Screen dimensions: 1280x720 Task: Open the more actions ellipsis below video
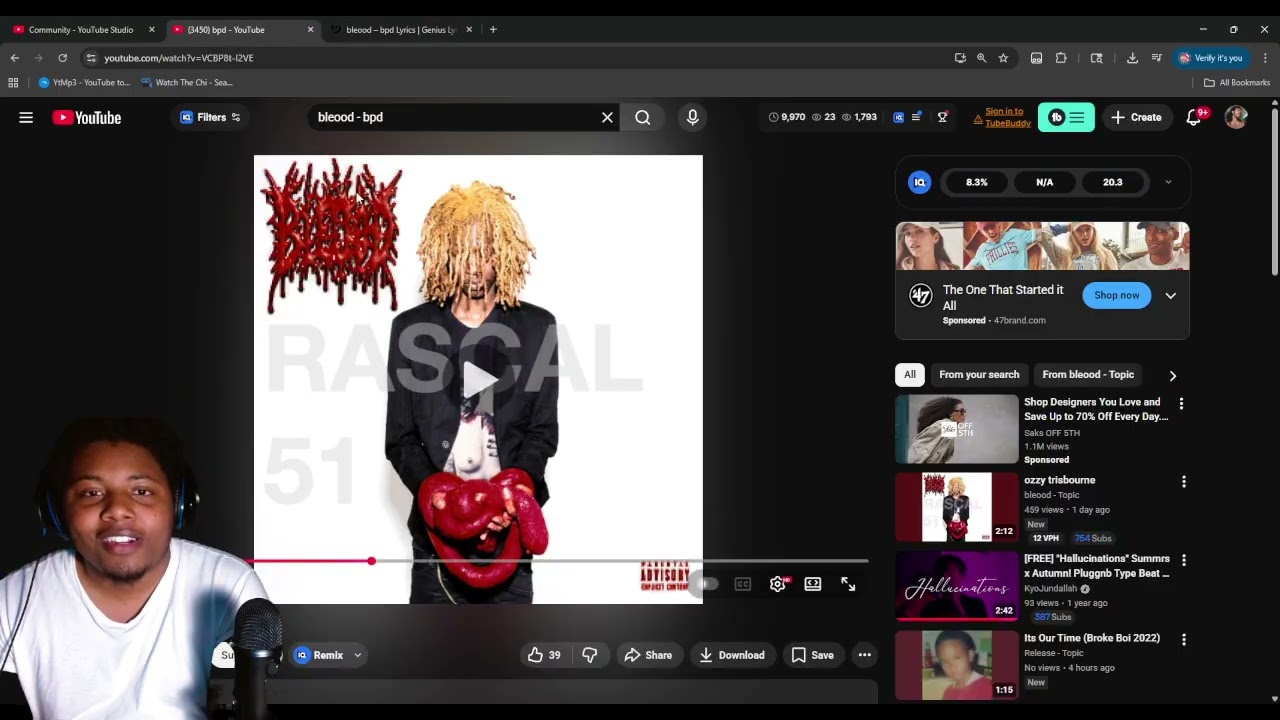point(865,655)
